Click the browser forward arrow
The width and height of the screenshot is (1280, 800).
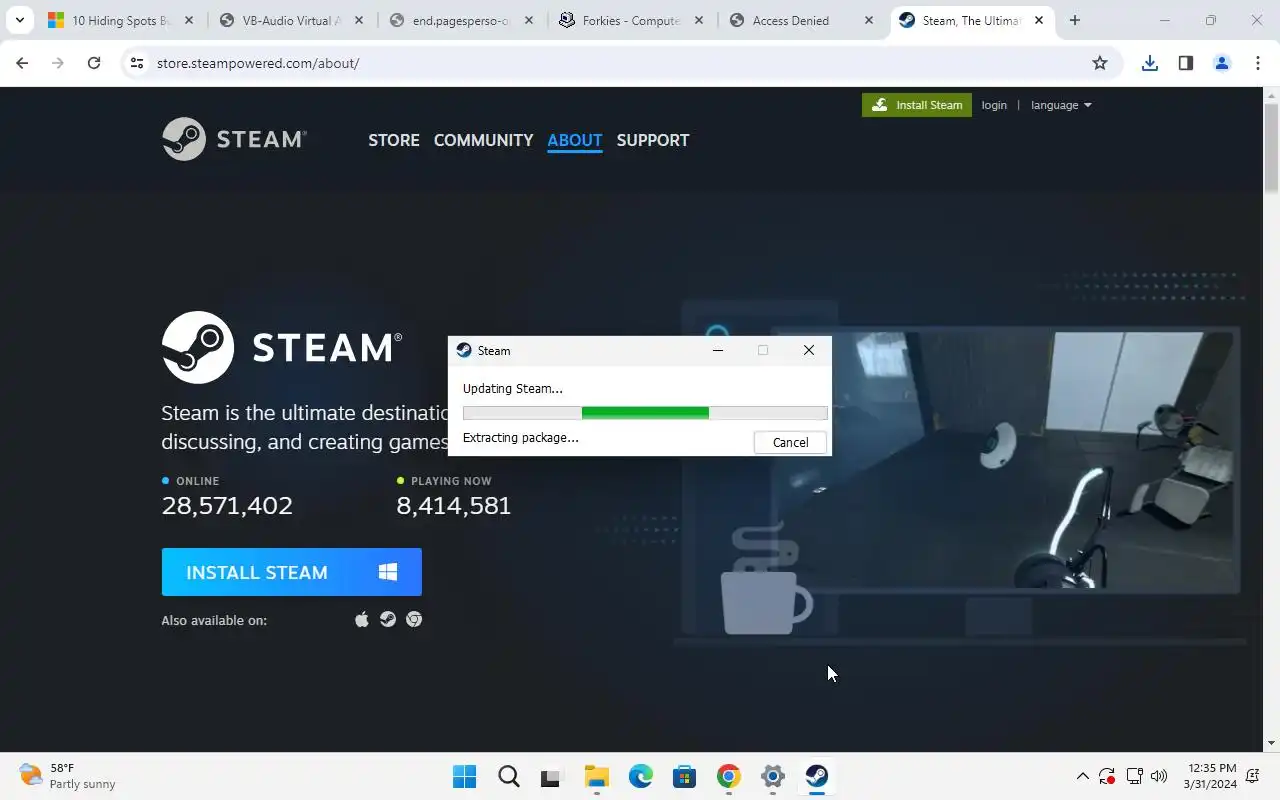[x=58, y=63]
